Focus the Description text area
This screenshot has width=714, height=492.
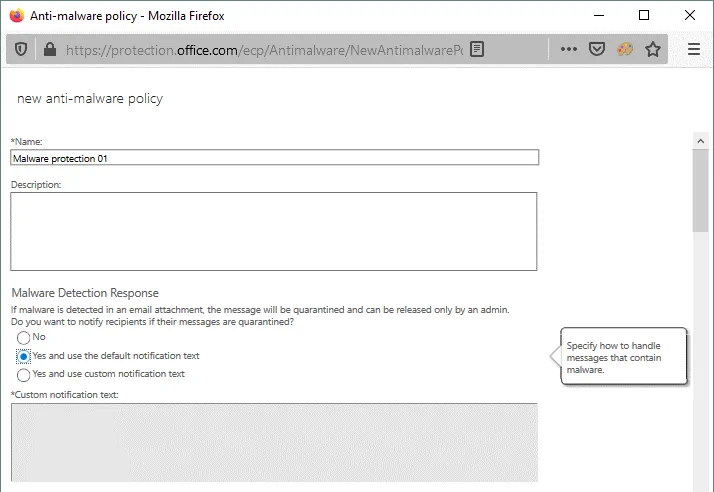(274, 231)
